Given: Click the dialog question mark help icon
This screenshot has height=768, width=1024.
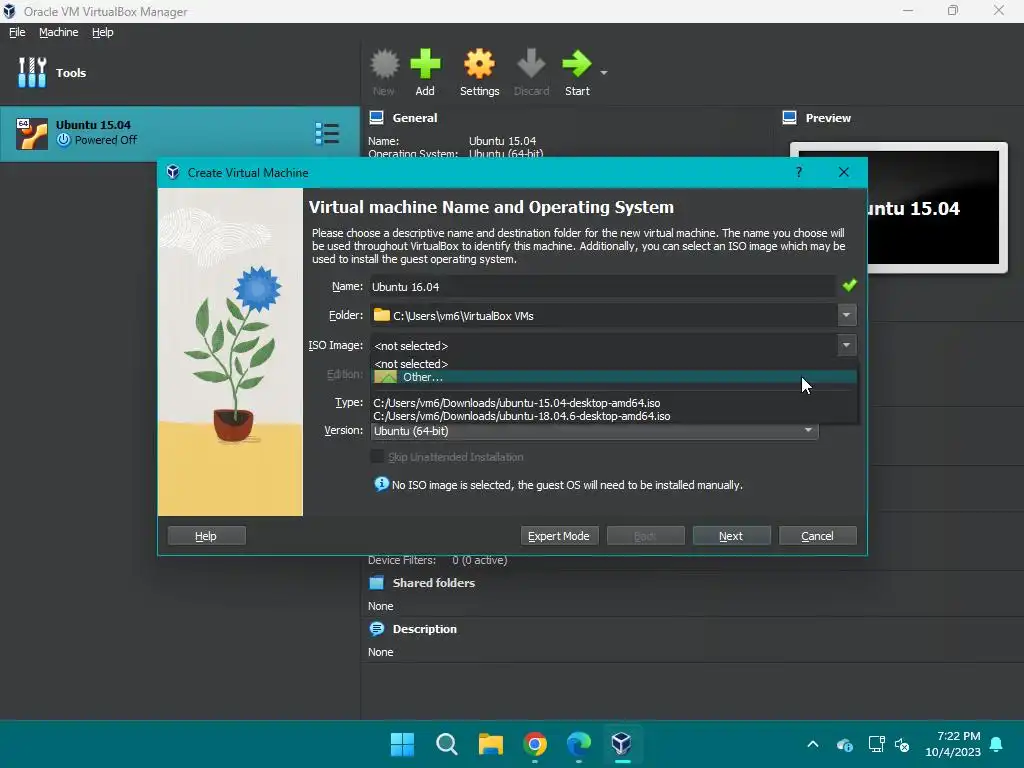Looking at the screenshot, I should (x=799, y=172).
